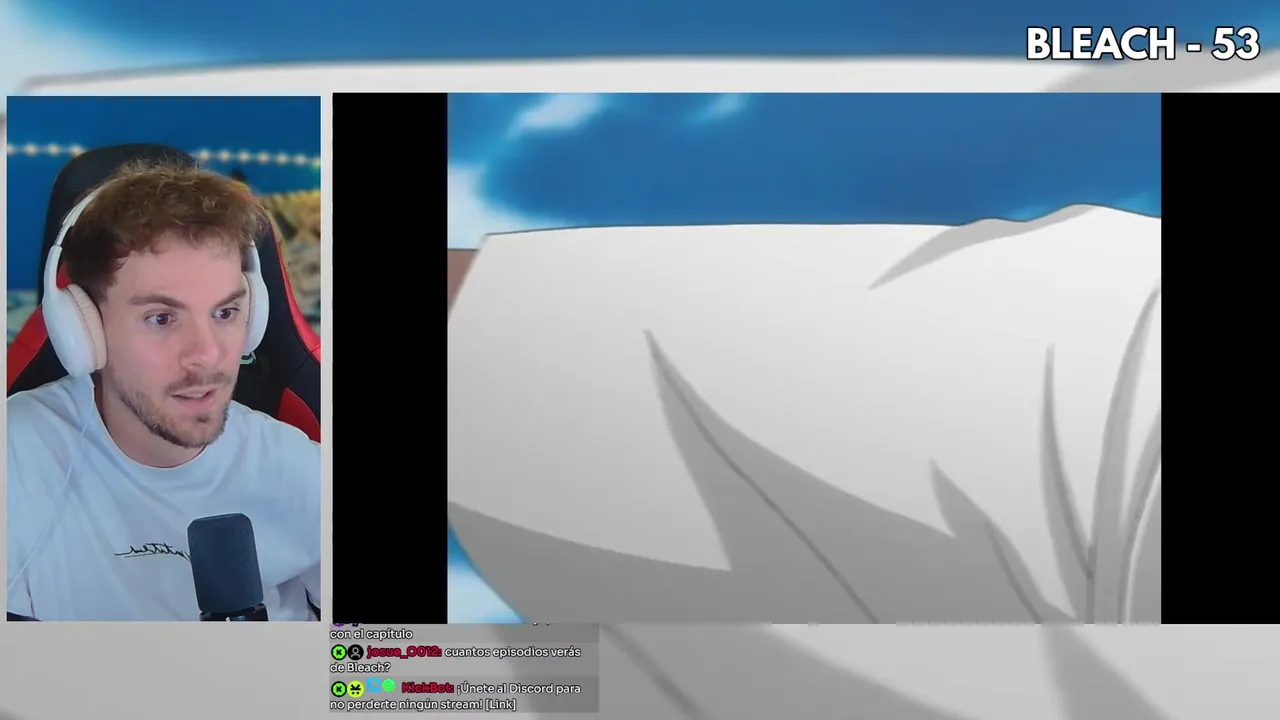Click the streamer webcam feed
Screen dimensions: 1280x720
163,358
